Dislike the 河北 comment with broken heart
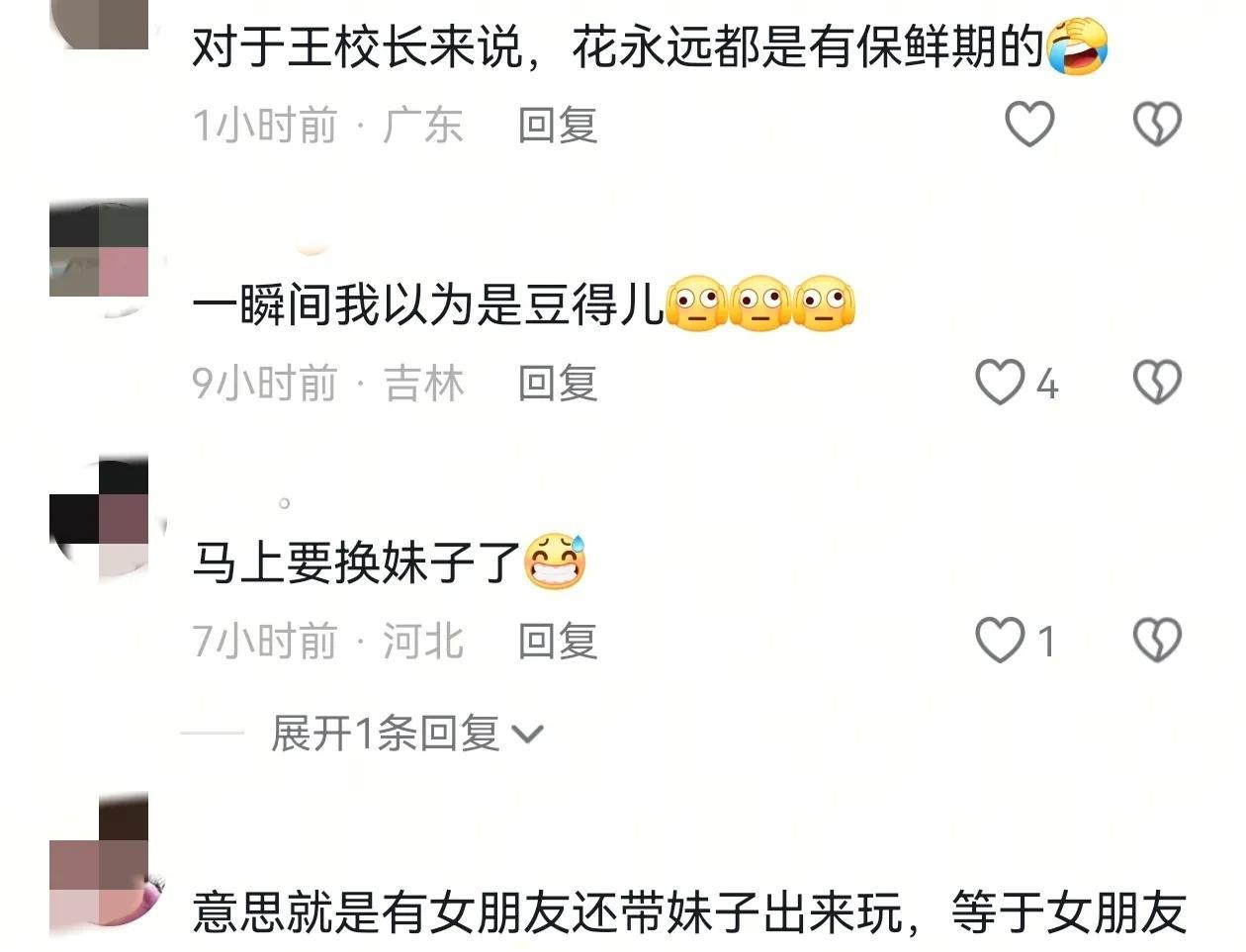The image size is (1246, 952). [x=1157, y=641]
